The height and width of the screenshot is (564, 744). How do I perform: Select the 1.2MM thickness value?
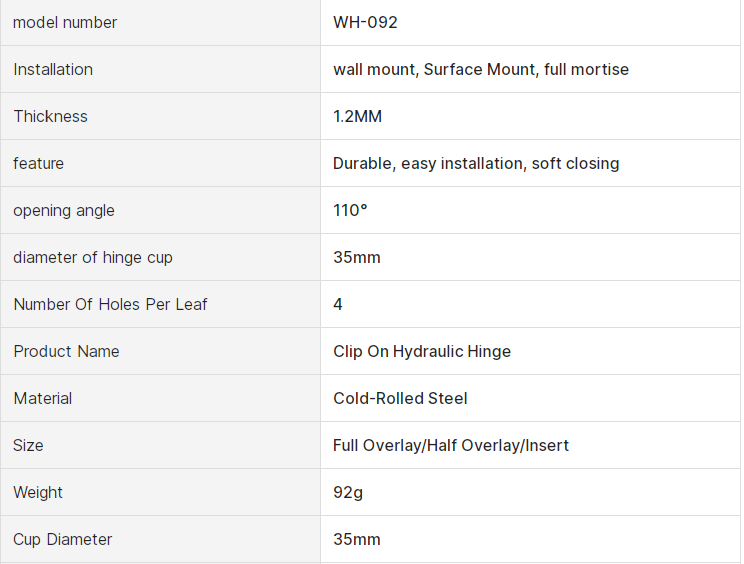357,116
